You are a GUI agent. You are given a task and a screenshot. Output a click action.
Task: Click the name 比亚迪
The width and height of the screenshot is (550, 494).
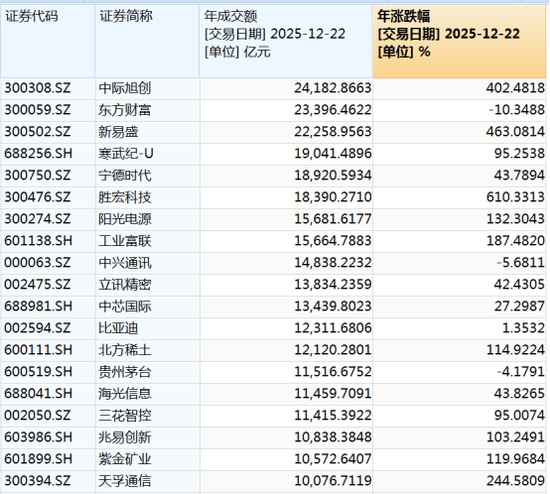[118, 328]
